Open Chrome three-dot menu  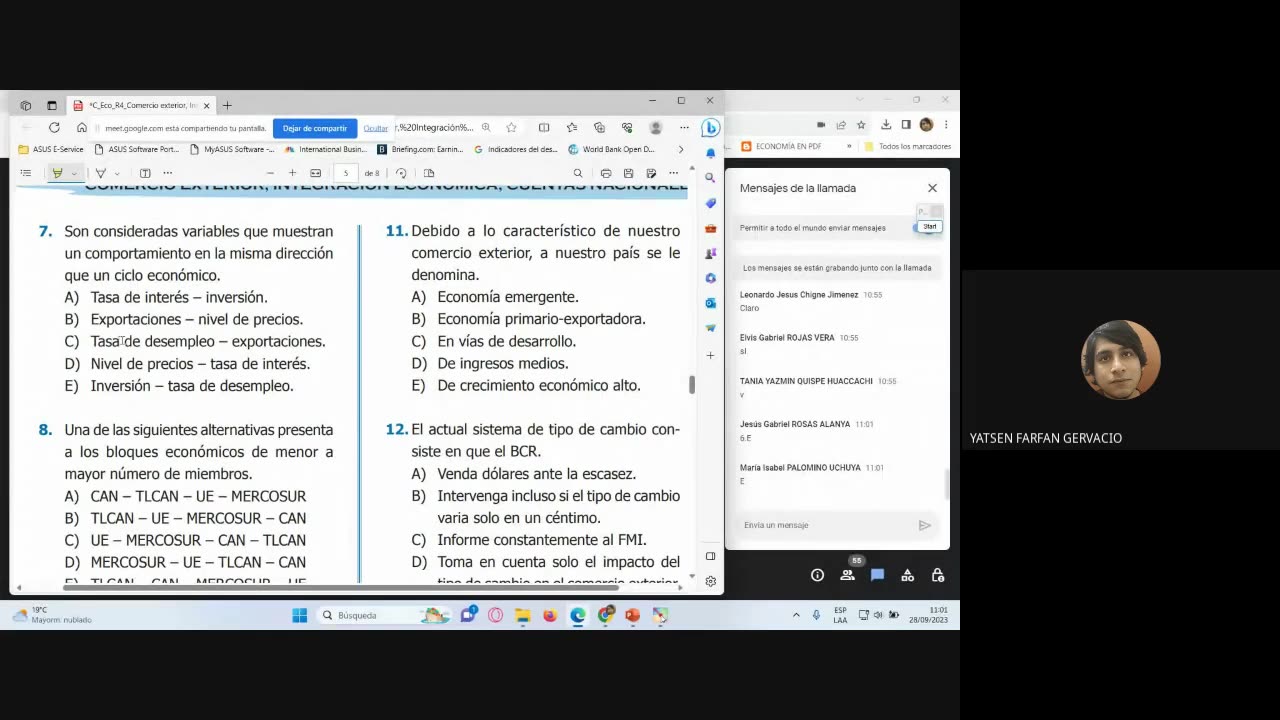[946, 125]
